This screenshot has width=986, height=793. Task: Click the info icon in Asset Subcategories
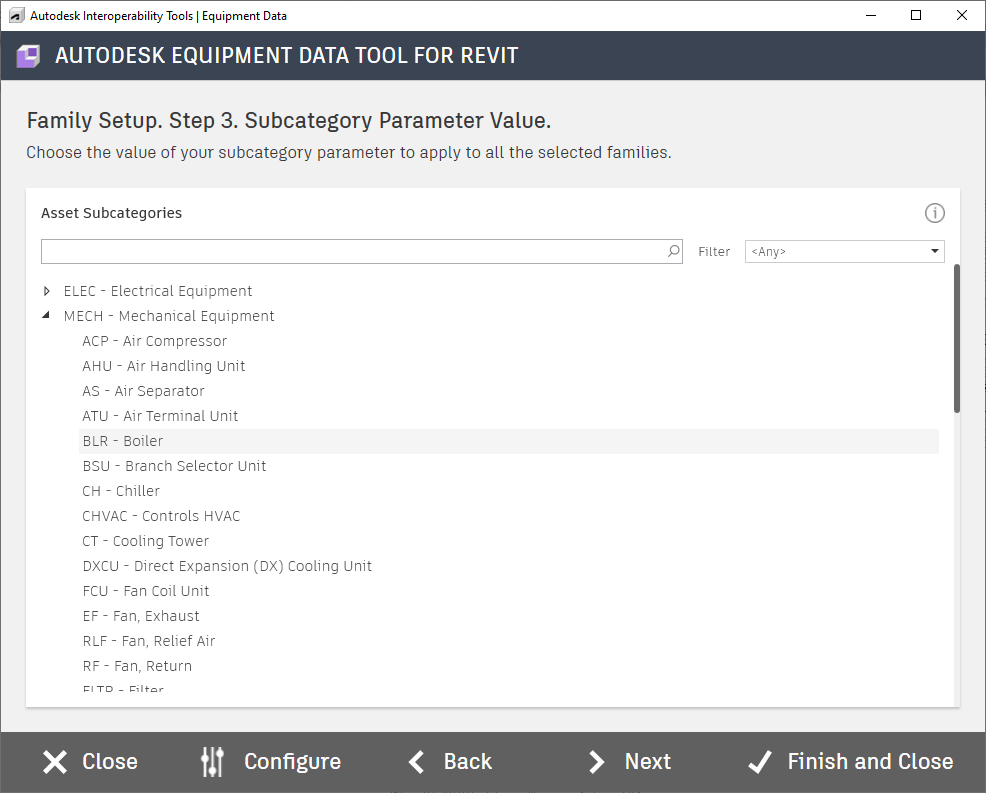point(935,213)
